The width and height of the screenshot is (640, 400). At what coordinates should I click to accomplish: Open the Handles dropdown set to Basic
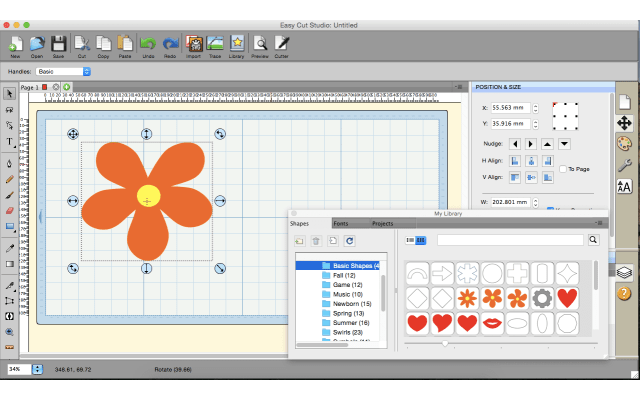[x=63, y=71]
